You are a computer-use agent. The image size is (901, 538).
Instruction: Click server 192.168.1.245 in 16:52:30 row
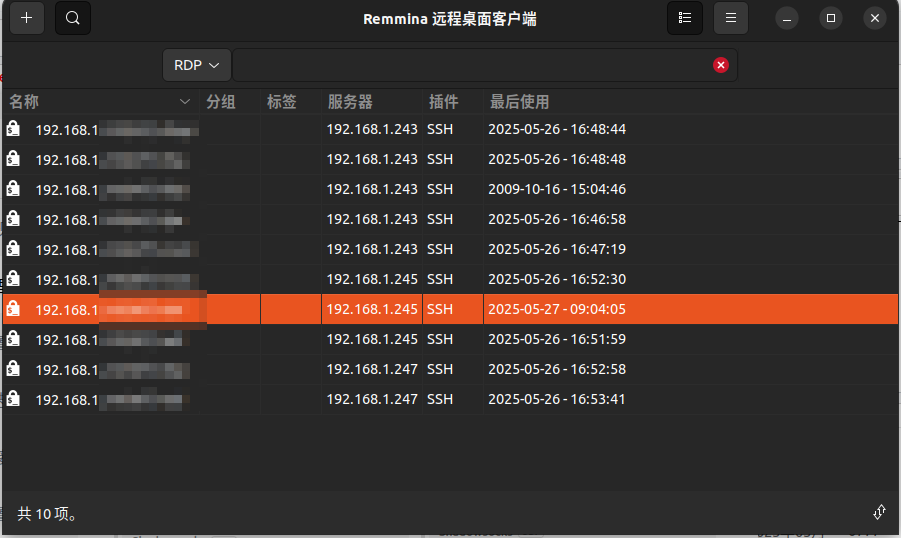(372, 279)
